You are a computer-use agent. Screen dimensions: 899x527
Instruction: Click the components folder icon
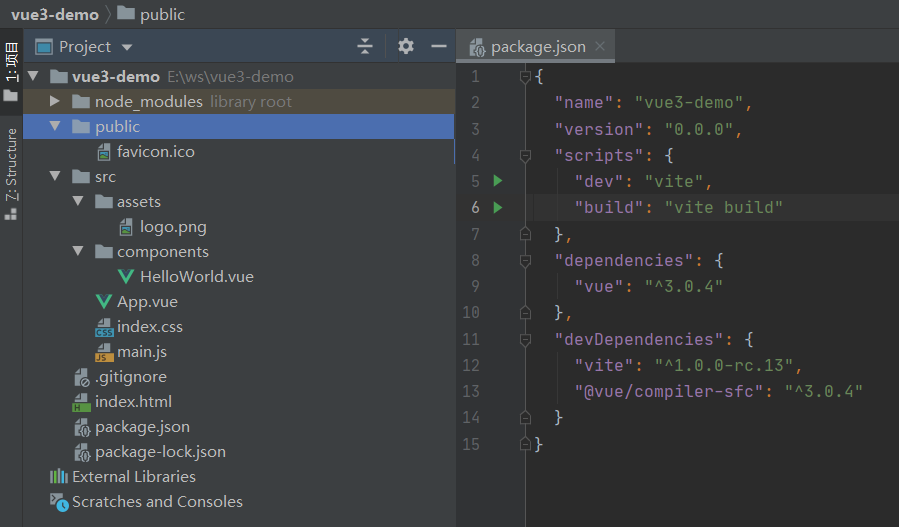(104, 252)
